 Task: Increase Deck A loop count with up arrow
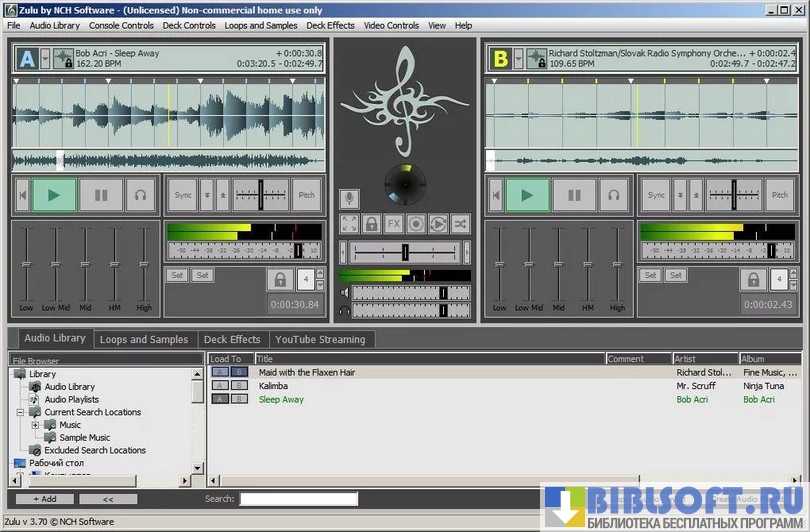pyautogui.click(x=318, y=274)
